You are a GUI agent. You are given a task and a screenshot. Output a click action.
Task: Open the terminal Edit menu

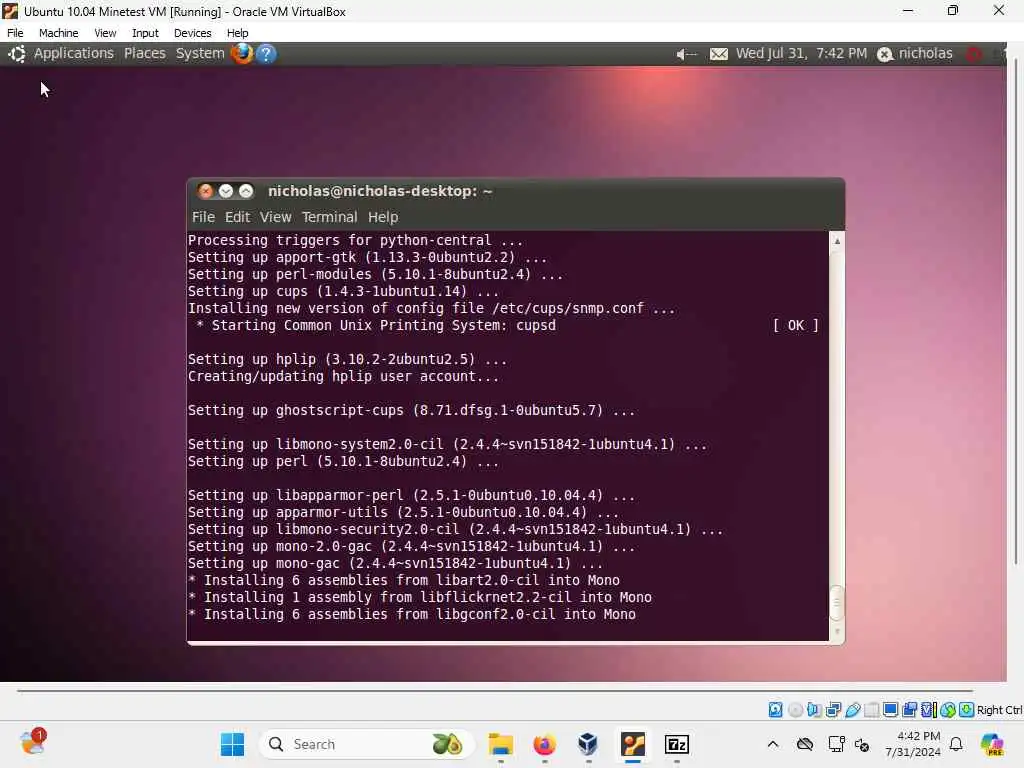click(x=237, y=217)
